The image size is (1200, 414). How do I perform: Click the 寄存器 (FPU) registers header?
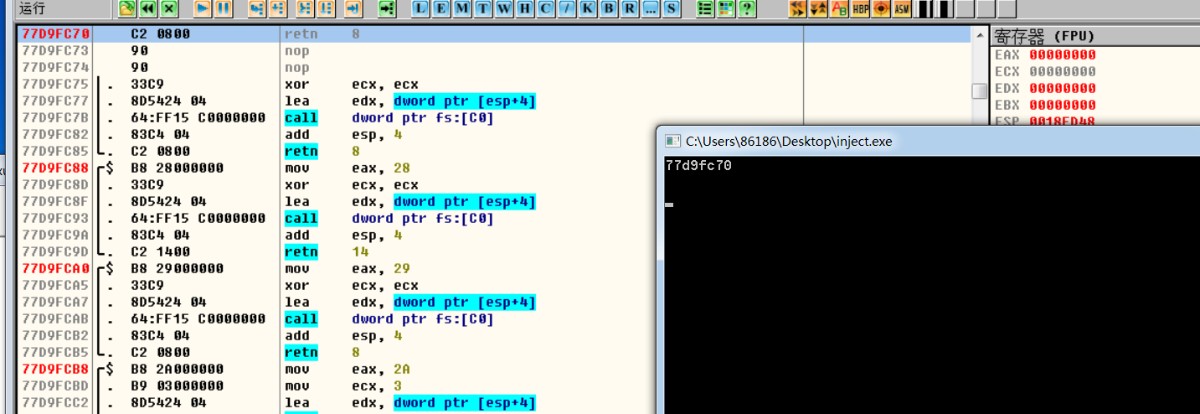[1095, 35]
